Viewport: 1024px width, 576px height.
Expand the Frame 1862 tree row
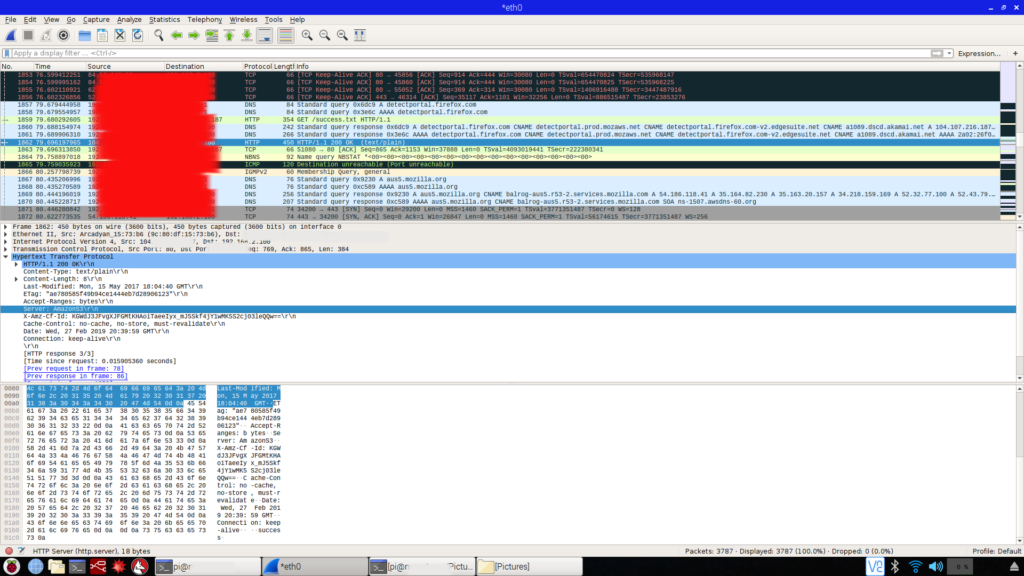click(x=4, y=227)
